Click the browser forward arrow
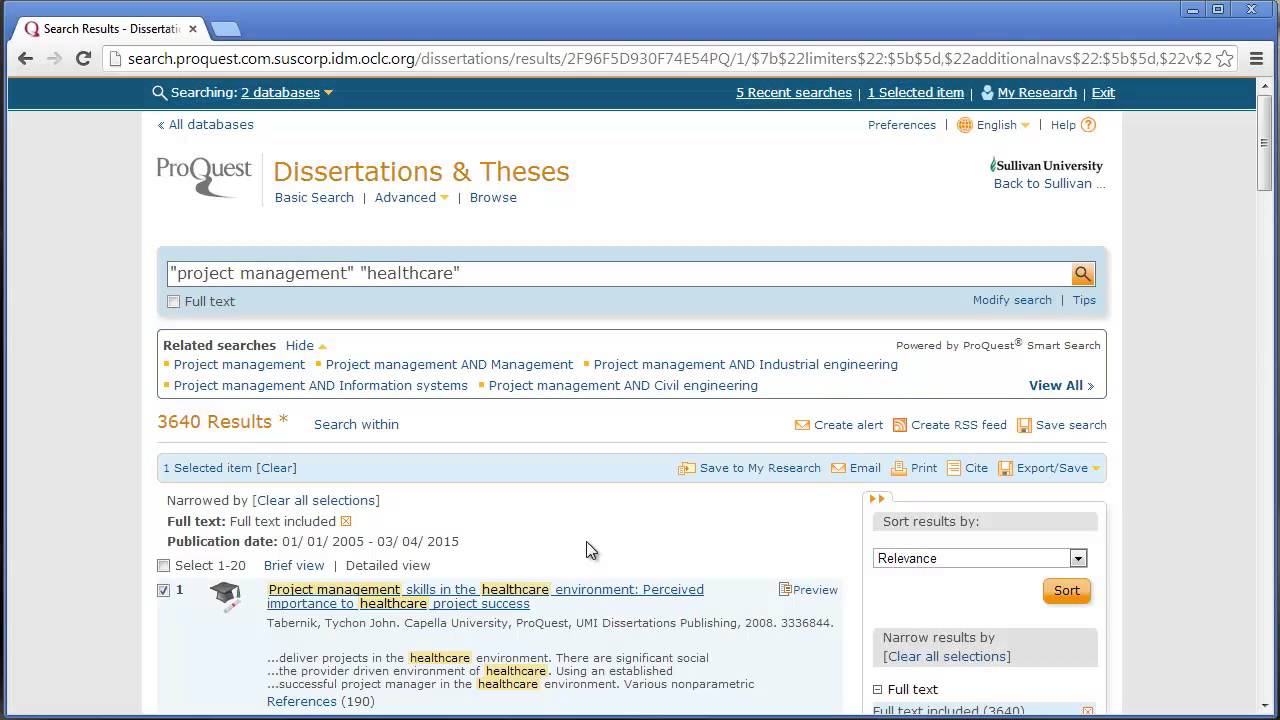Screen dimensions: 1280x720 pyautogui.click(x=55, y=58)
